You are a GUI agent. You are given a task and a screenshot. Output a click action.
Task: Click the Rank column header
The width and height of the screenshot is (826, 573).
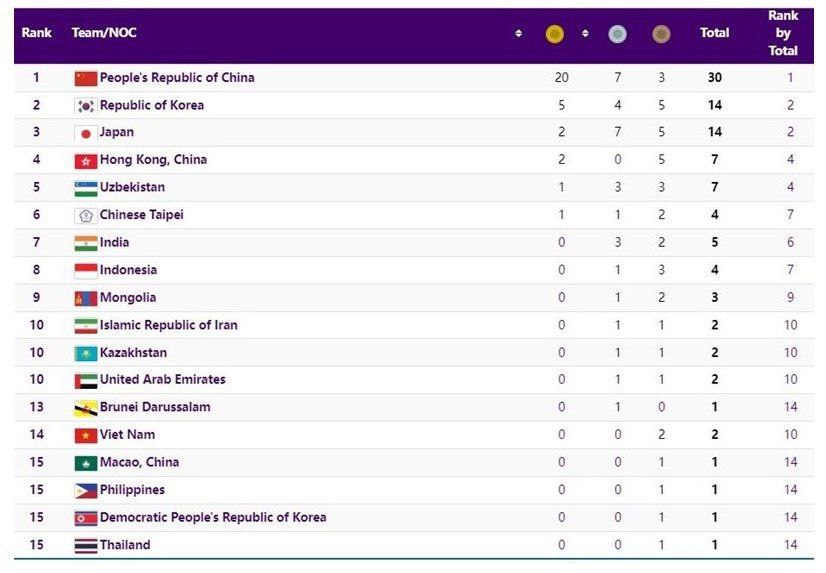click(37, 33)
